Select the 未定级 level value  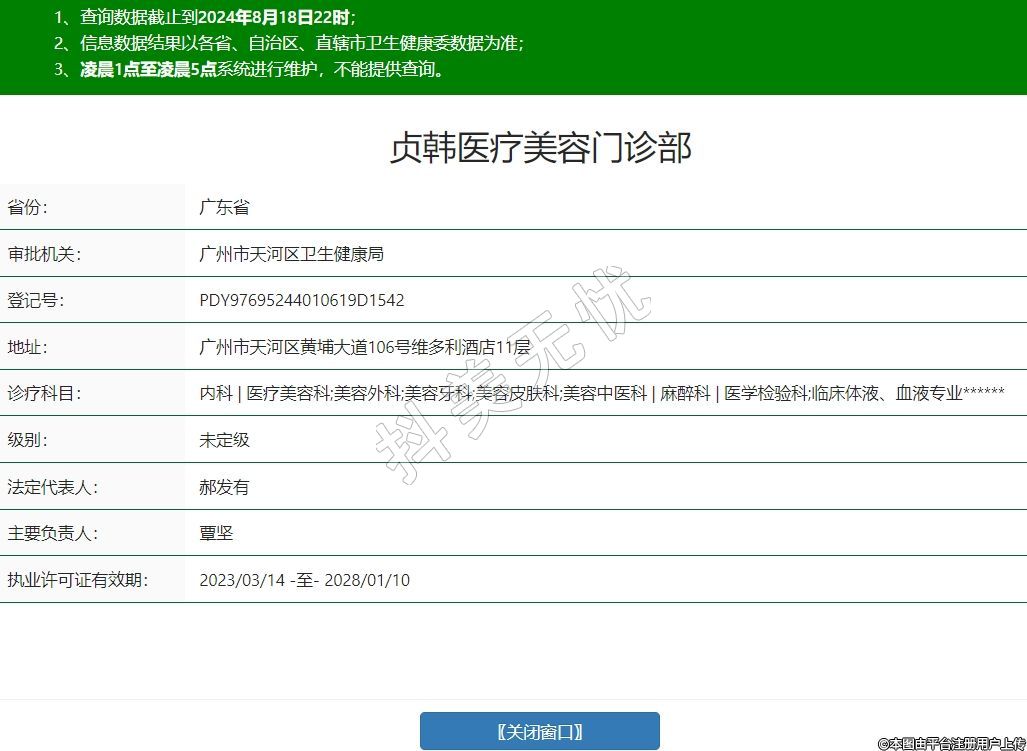(224, 439)
